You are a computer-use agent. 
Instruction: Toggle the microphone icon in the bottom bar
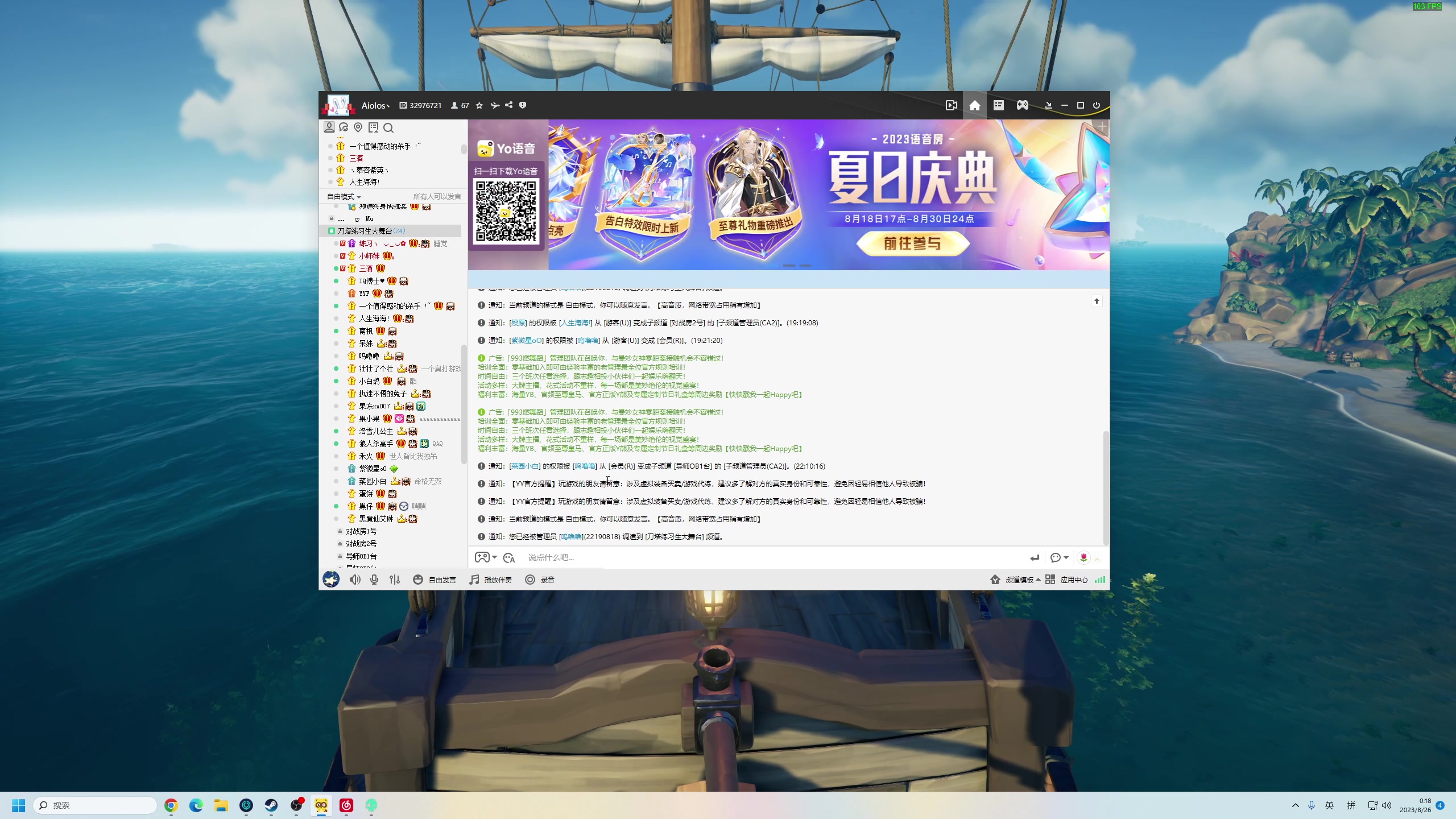(x=374, y=580)
